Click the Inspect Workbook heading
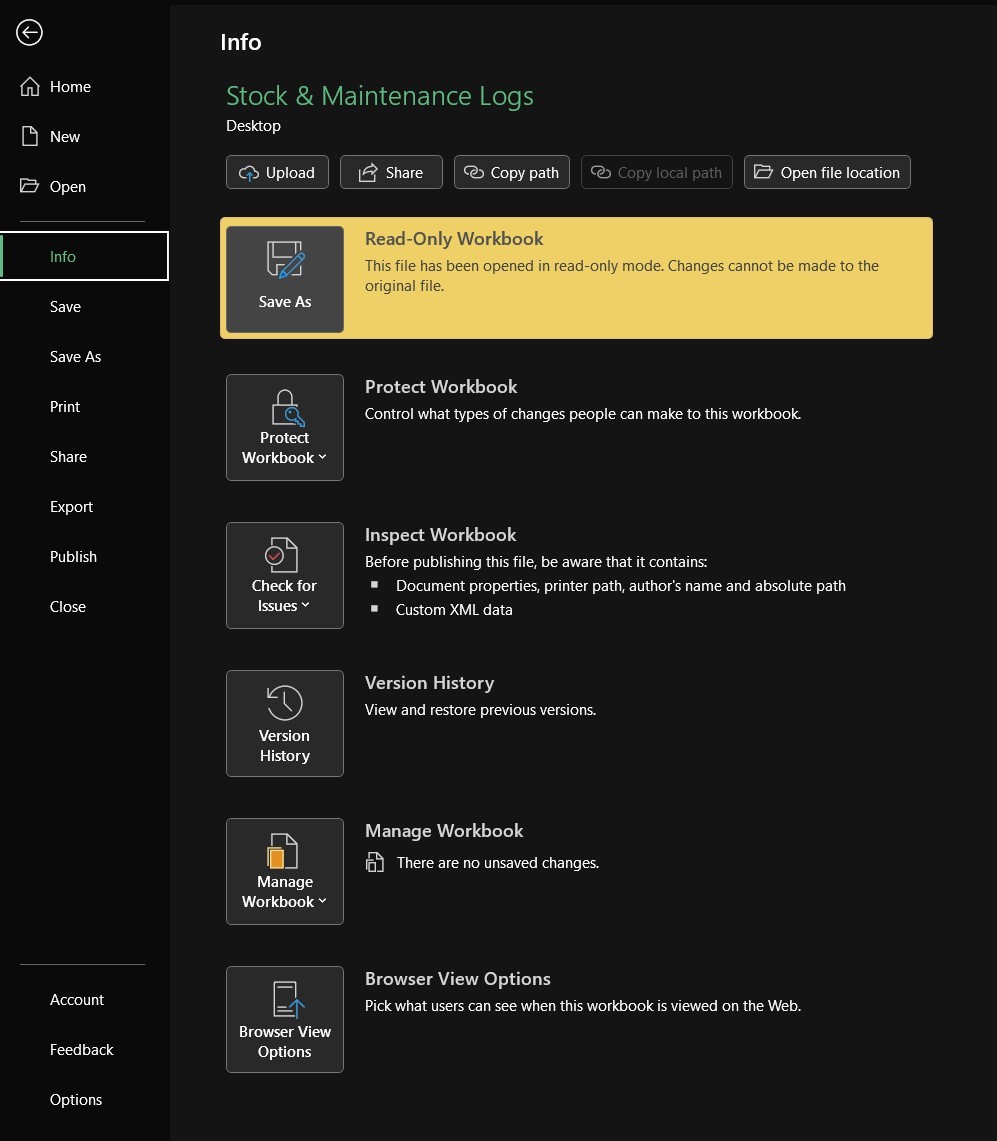 (440, 535)
